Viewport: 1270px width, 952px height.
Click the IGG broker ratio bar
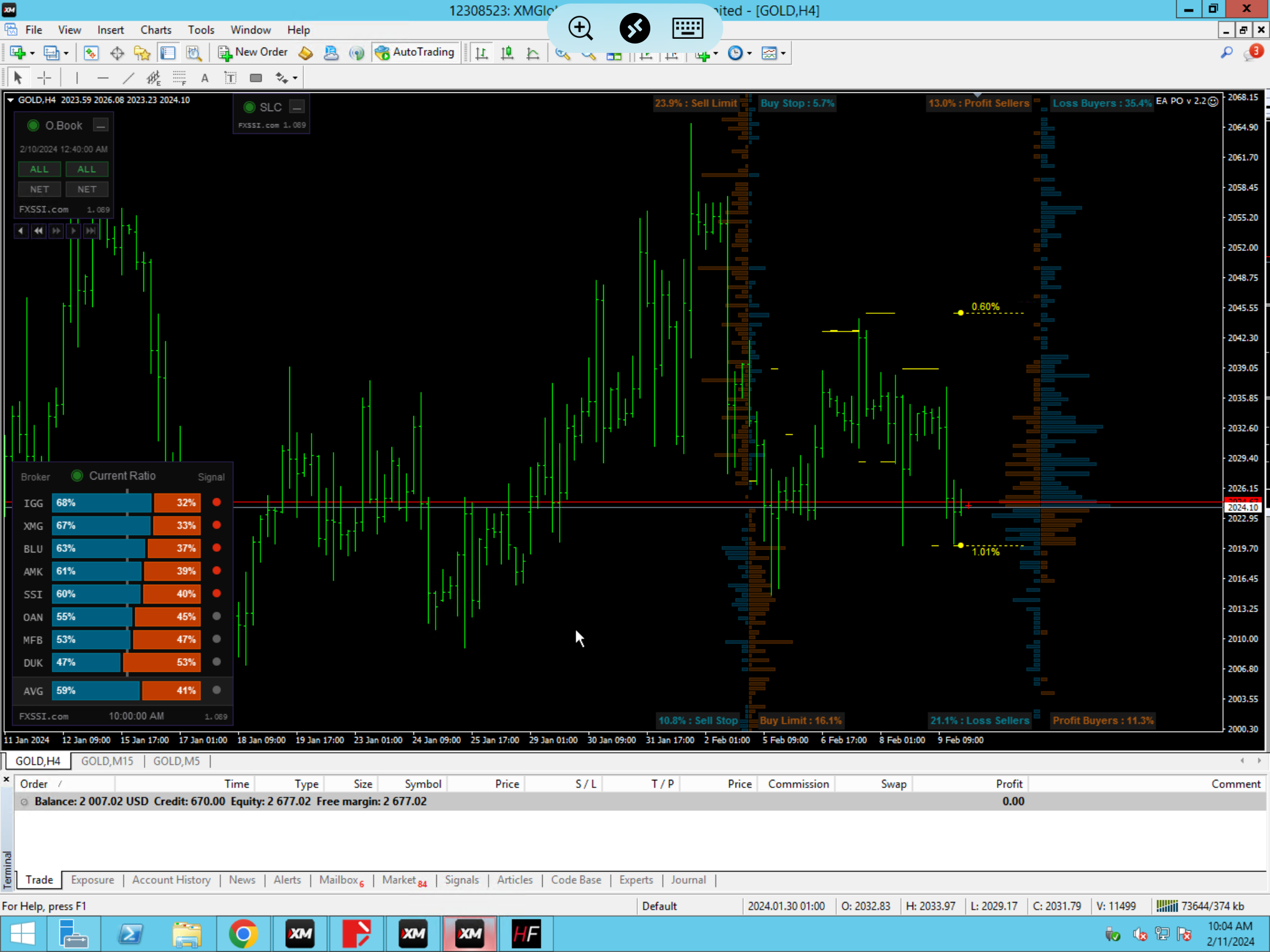pyautogui.click(x=126, y=502)
